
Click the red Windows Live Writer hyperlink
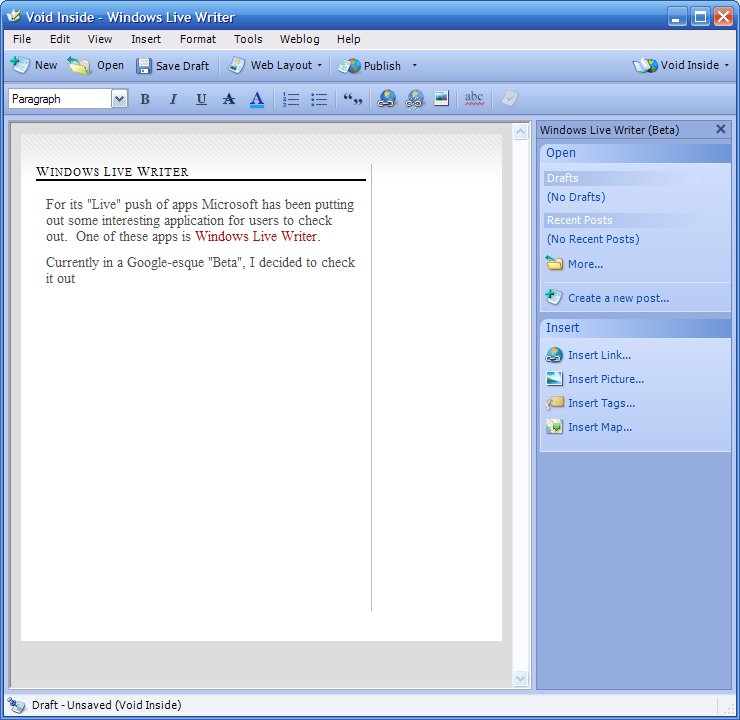pyautogui.click(x=256, y=236)
